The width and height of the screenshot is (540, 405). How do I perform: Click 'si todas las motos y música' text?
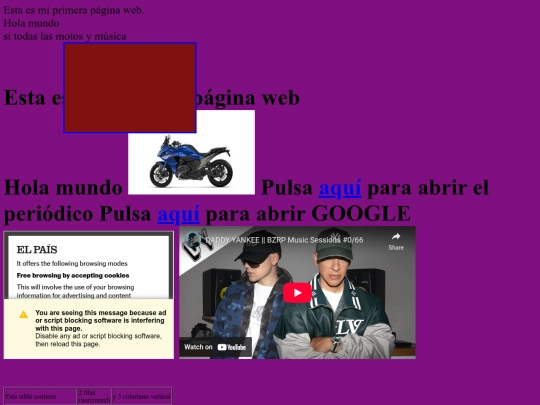(65, 36)
